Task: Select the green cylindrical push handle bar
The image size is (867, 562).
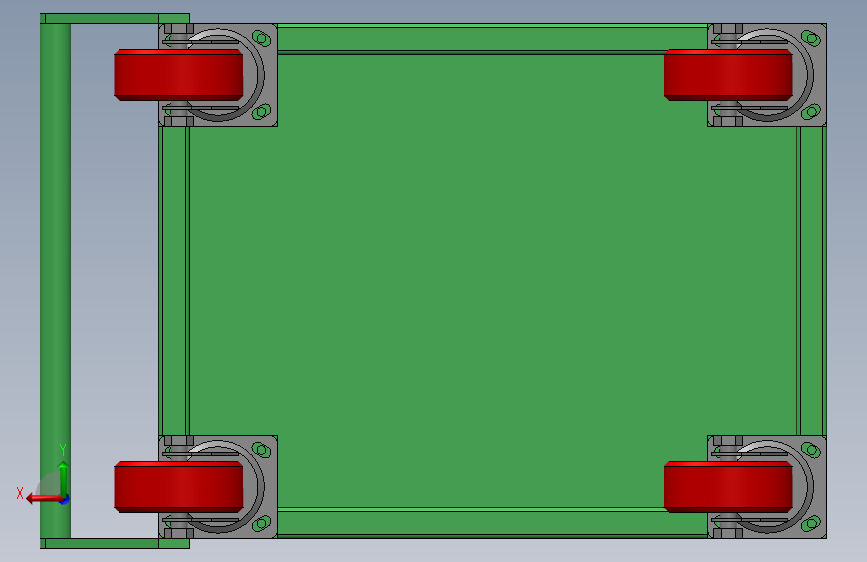Action: point(55,280)
